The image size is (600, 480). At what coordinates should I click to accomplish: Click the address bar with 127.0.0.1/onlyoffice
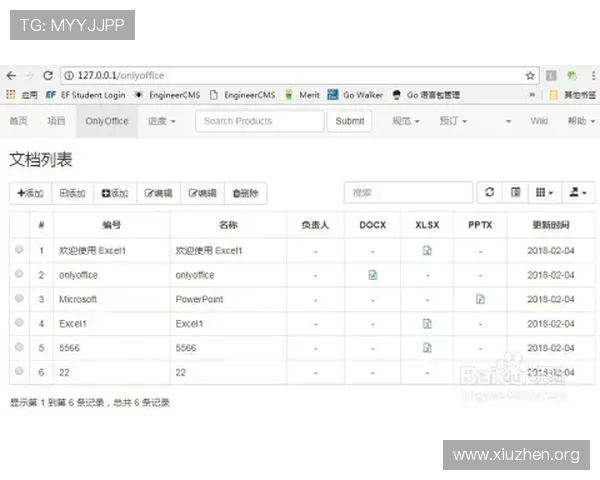(300, 76)
